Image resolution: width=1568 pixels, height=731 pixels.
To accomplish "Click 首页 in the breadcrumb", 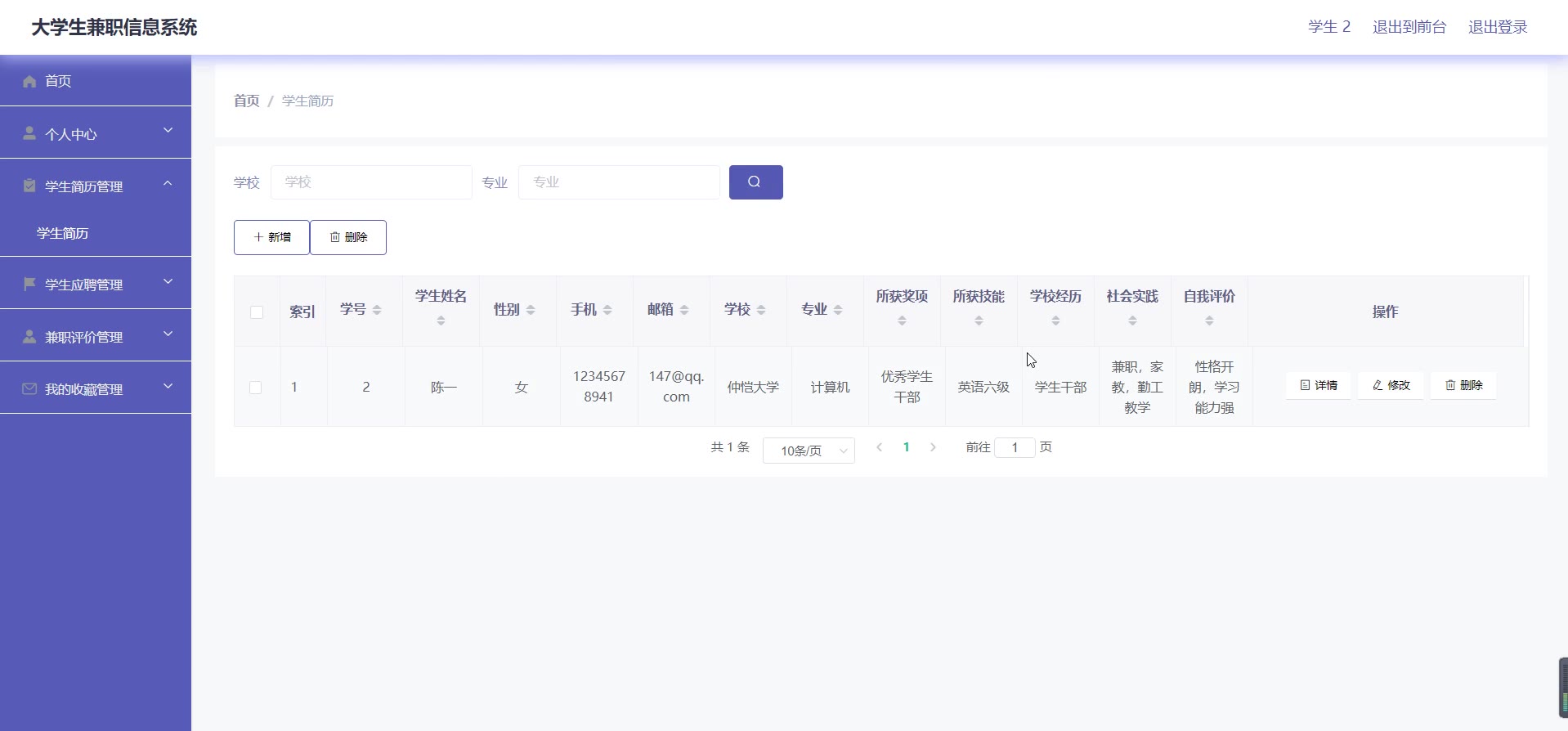I will 246,101.
